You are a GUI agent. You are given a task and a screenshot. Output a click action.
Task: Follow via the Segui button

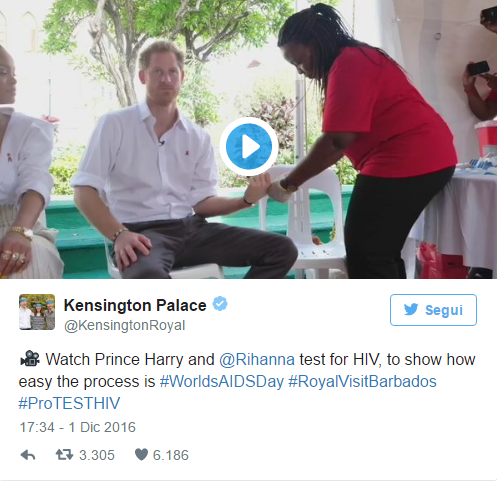pyautogui.click(x=433, y=310)
